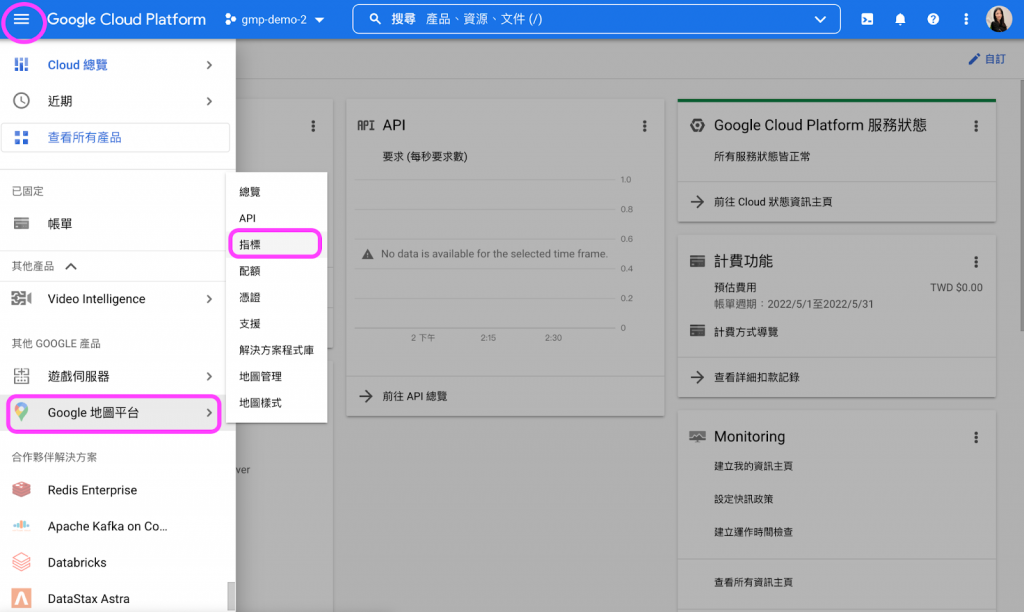1024x612 pixels.
Task: Open 帳單 menu item
Action: point(118,223)
